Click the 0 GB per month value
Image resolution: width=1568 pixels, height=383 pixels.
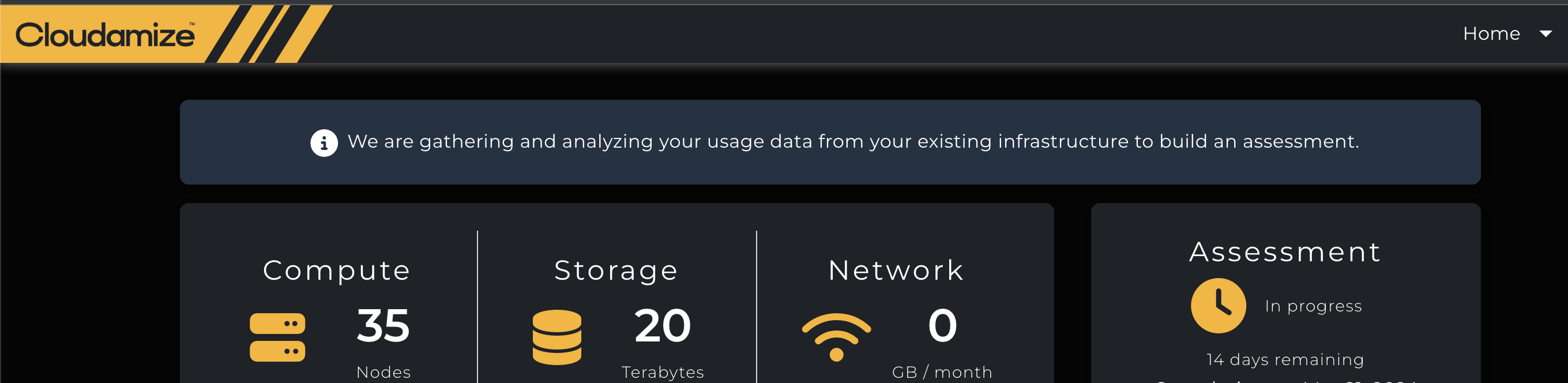[942, 325]
